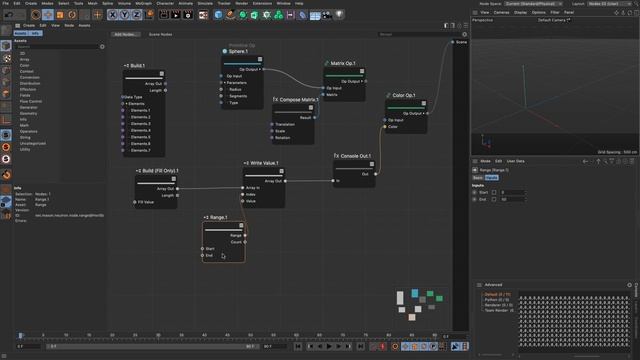Select the Math asset category
Image resolution: width=640 pixels, height=360 pixels.
(x=24, y=125)
